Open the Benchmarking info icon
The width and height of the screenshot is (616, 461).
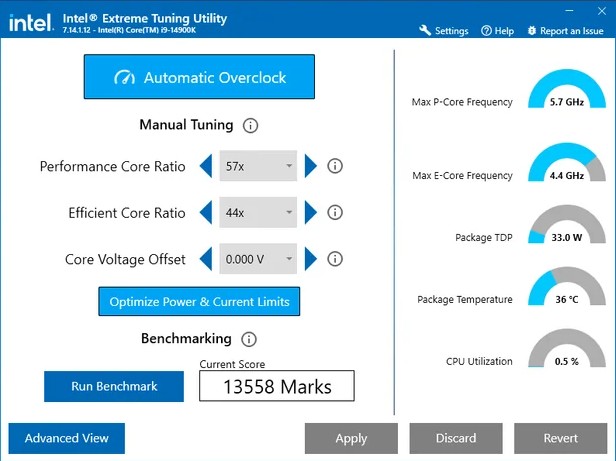click(x=249, y=339)
